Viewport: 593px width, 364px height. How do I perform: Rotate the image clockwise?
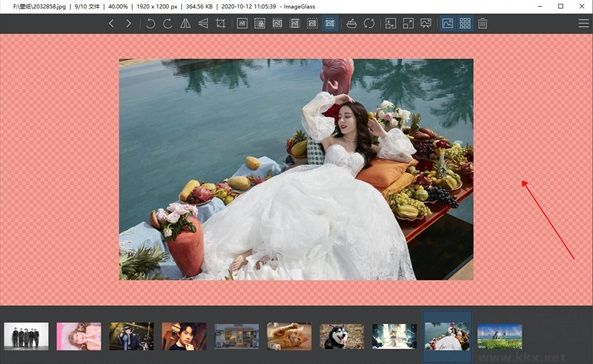(x=168, y=23)
